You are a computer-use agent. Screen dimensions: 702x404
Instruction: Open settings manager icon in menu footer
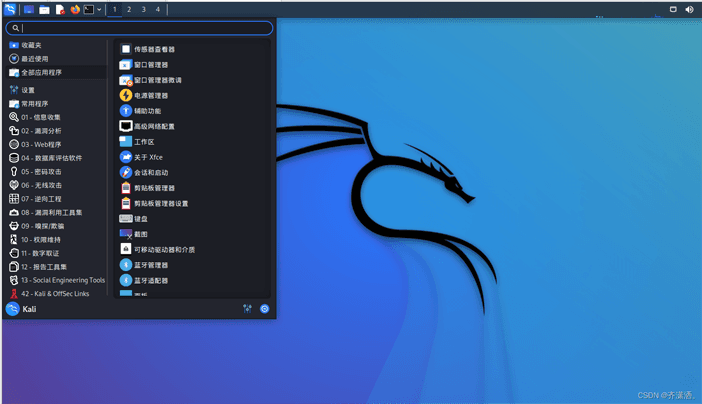(247, 309)
